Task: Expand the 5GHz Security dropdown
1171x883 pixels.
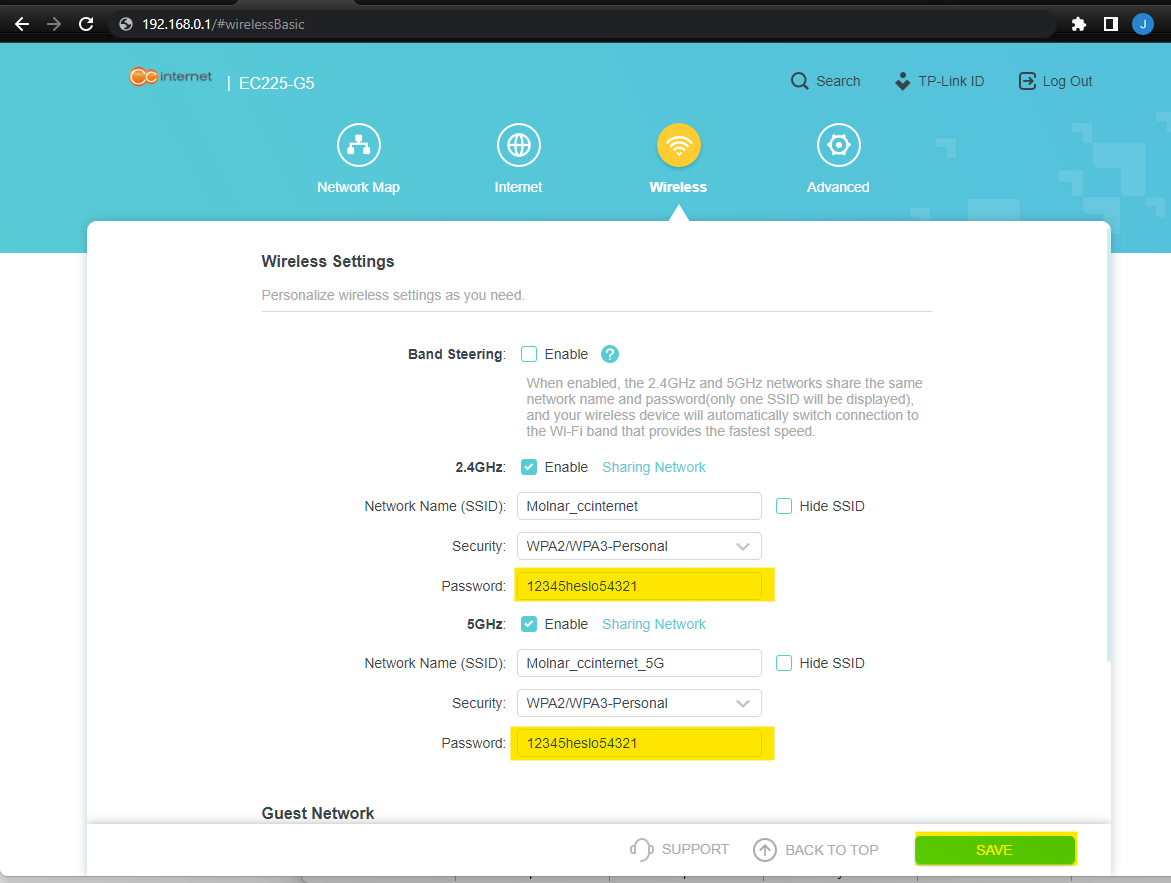Action: click(x=639, y=703)
